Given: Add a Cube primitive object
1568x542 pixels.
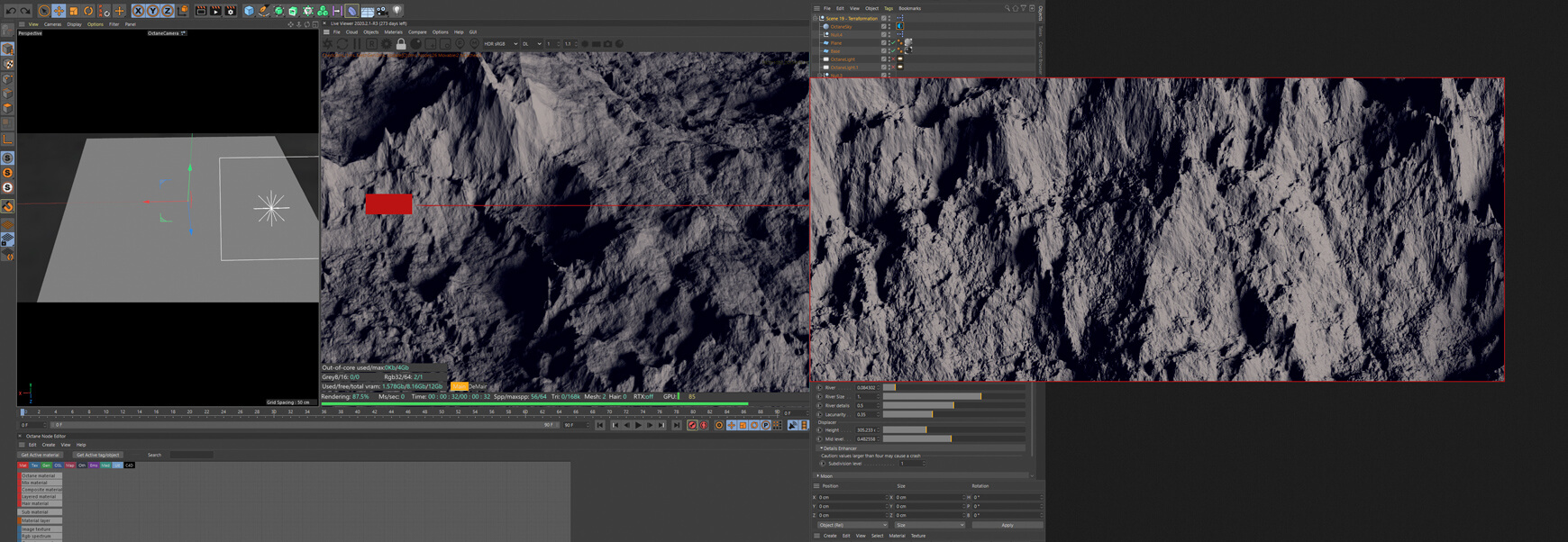Looking at the screenshot, I should point(249,11).
